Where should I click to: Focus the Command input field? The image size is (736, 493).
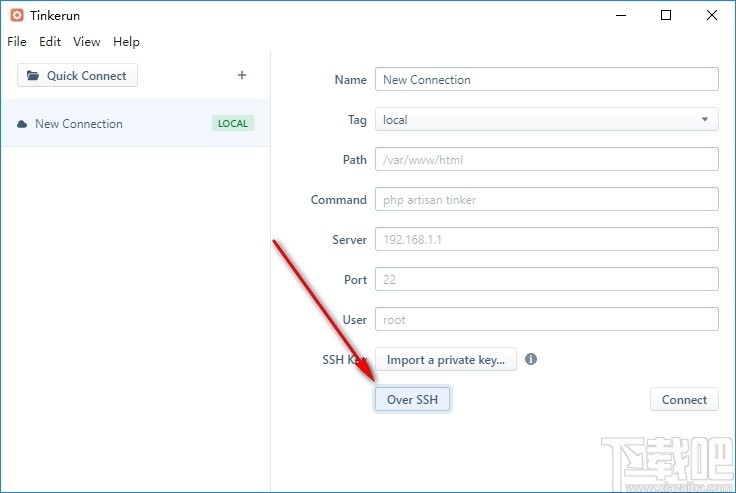point(547,199)
